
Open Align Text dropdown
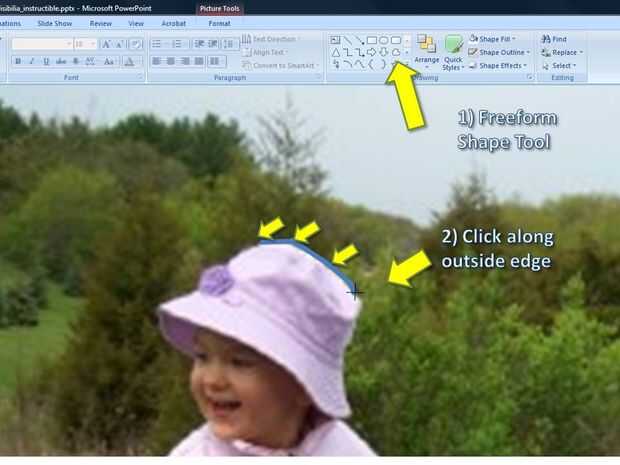(265, 52)
